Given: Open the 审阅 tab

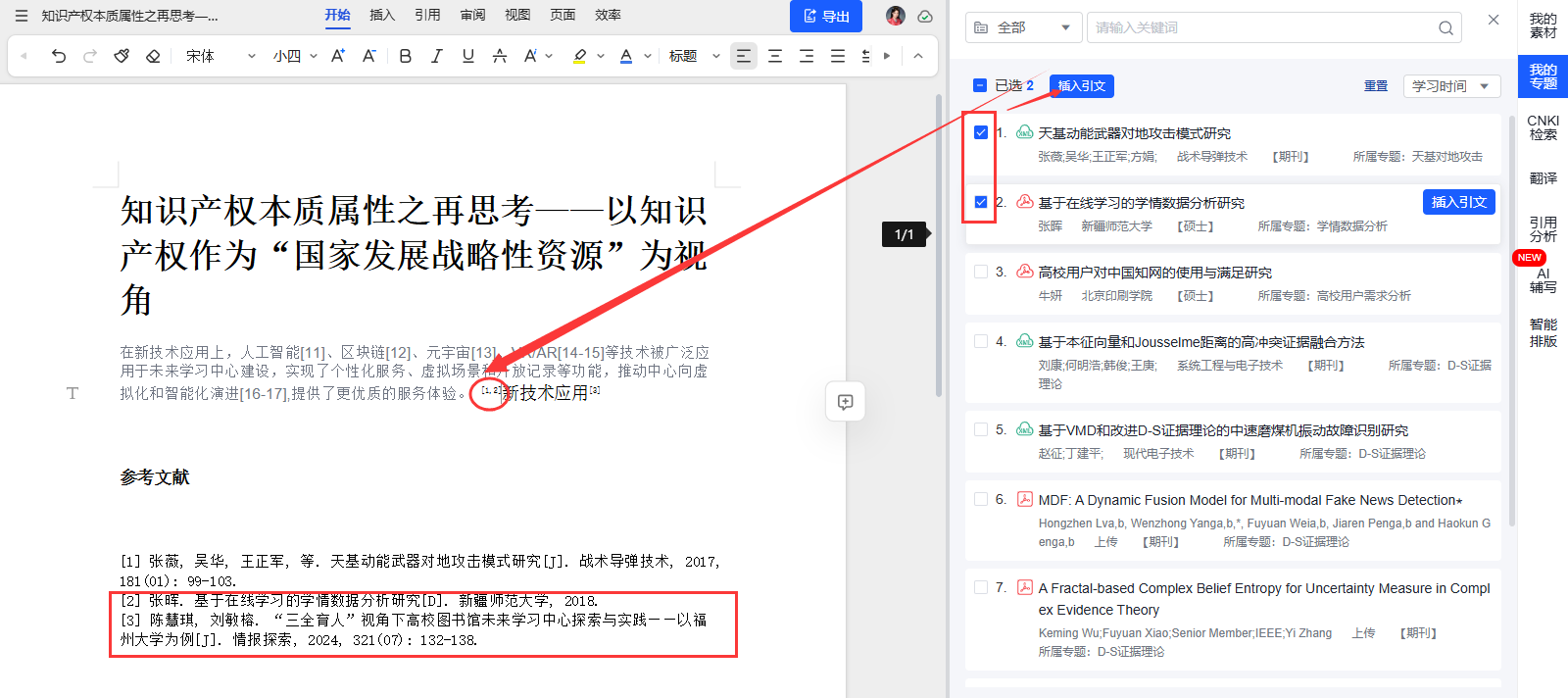Looking at the screenshot, I should click(x=472, y=15).
